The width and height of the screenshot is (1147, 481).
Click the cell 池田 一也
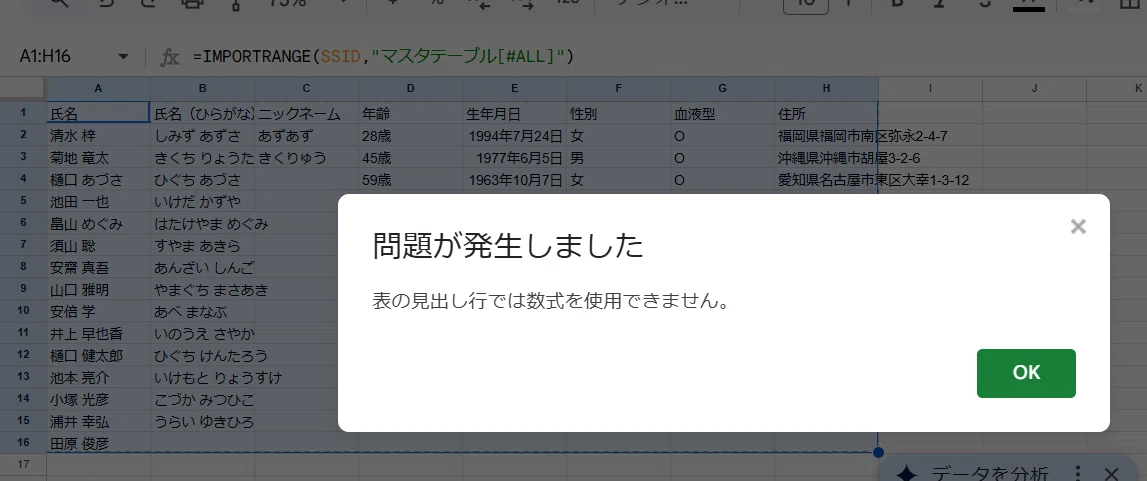point(98,201)
